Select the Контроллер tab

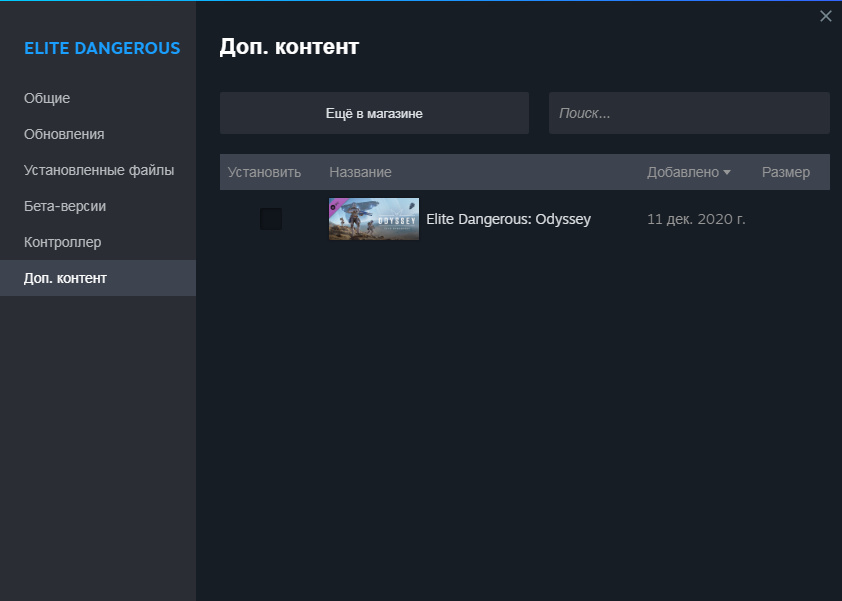98,242
